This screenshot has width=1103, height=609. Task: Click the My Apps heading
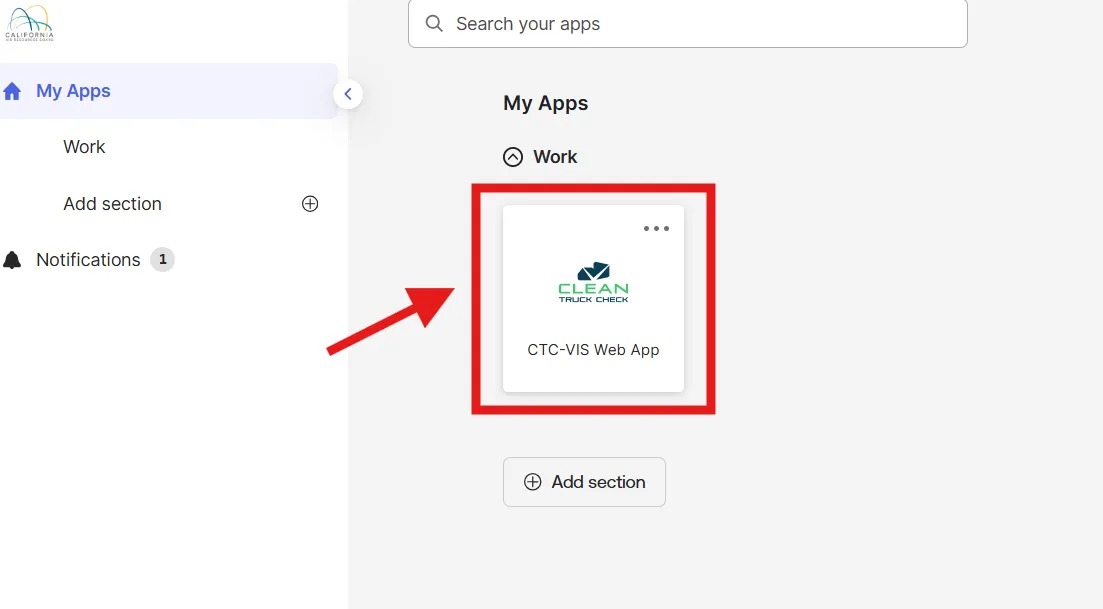click(545, 103)
